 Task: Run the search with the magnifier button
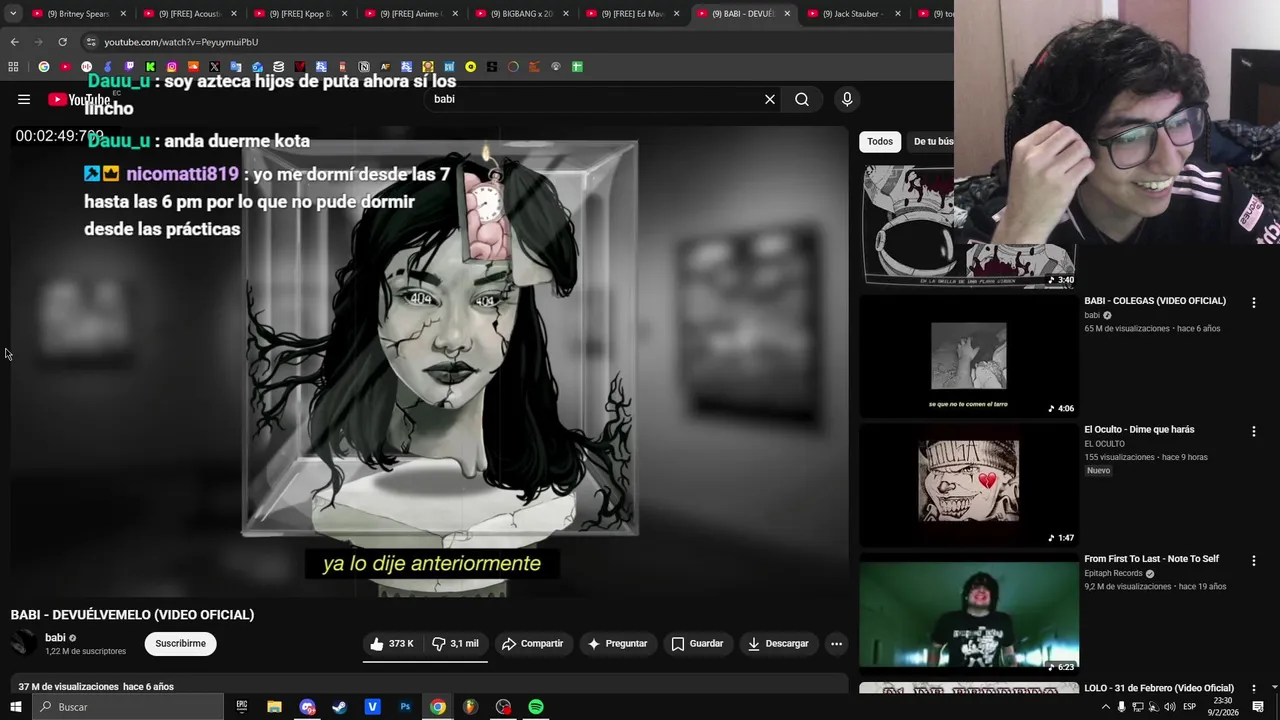click(802, 99)
